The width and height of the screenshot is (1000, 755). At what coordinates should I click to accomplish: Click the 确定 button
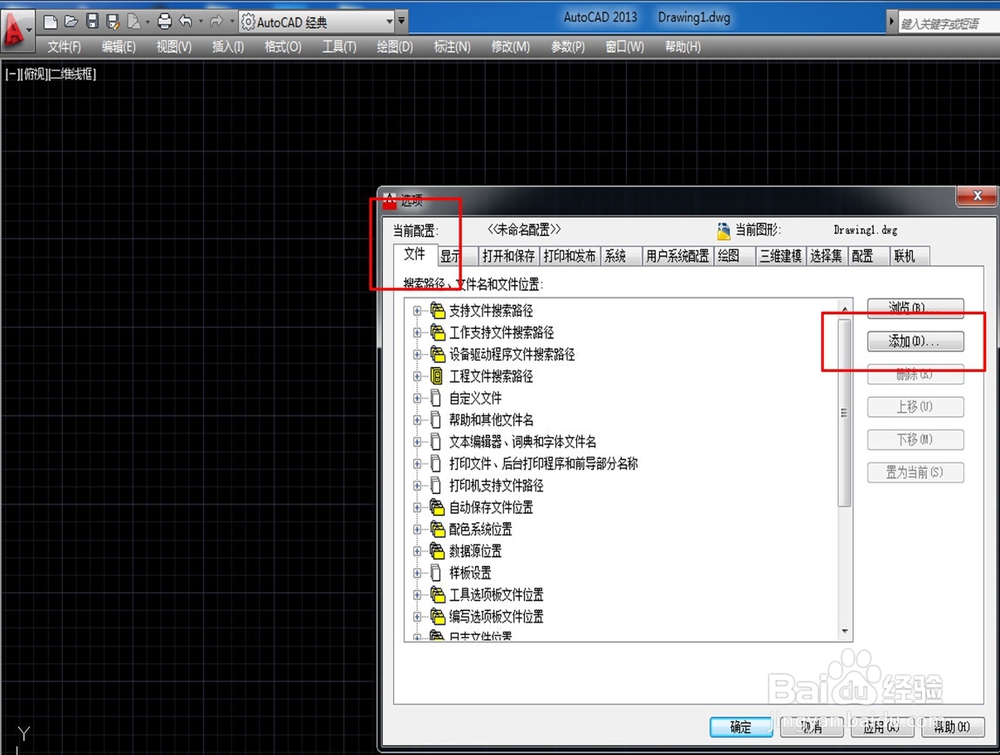(x=741, y=727)
